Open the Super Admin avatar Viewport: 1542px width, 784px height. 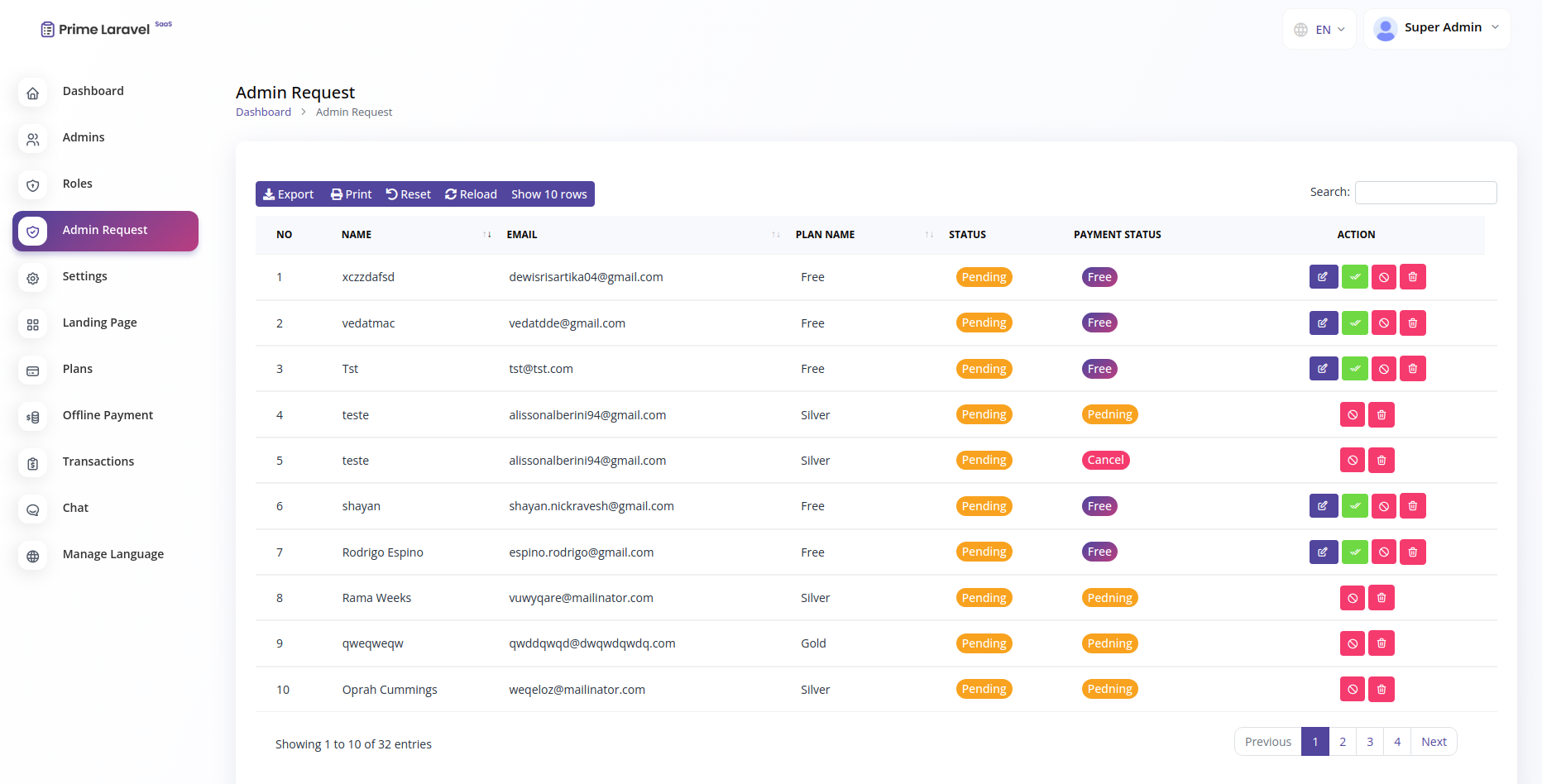pyautogui.click(x=1384, y=28)
